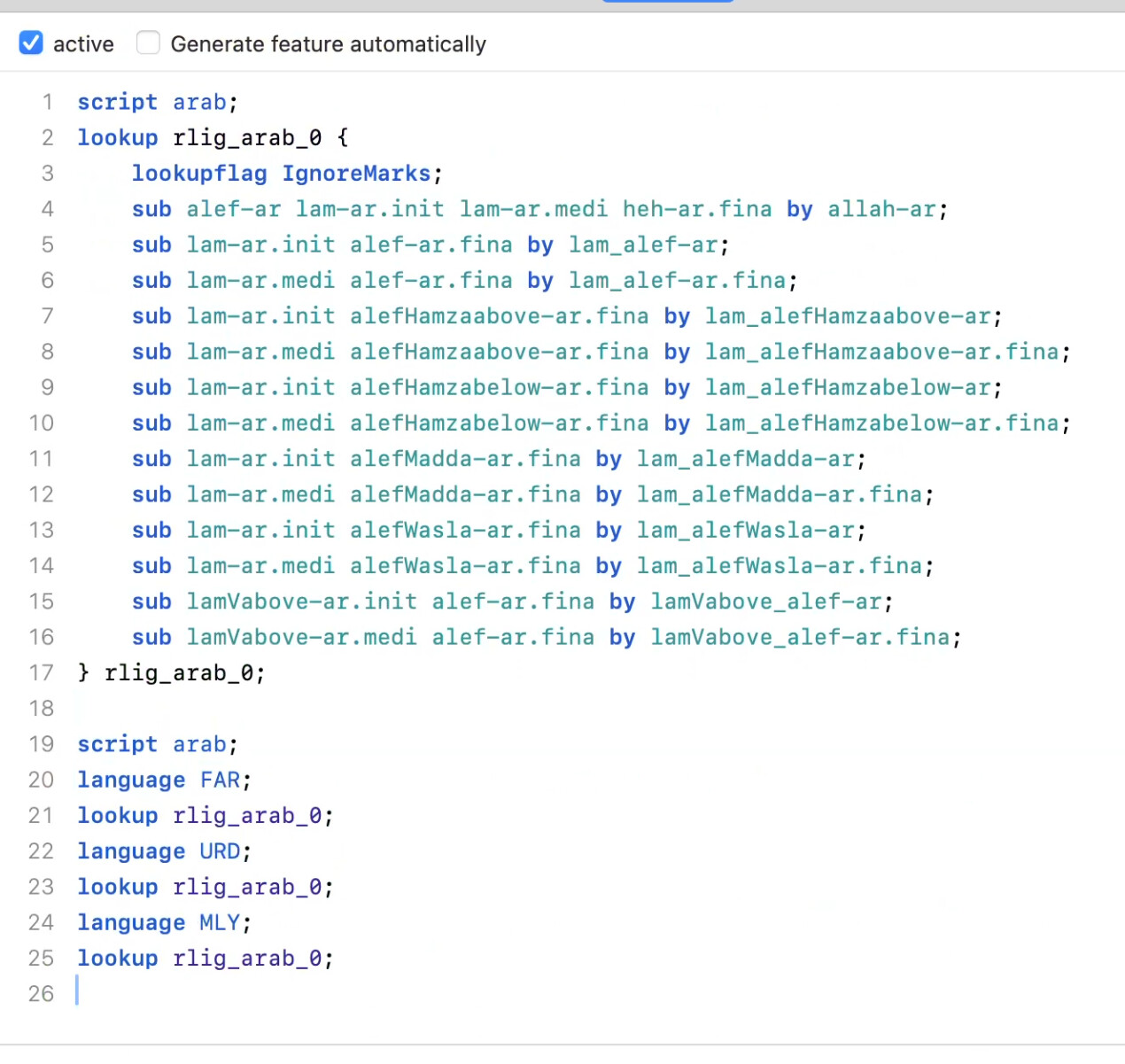Click the IgnoreMarks lookupflag keyword
This screenshot has width=1125, height=1064.
(356, 174)
